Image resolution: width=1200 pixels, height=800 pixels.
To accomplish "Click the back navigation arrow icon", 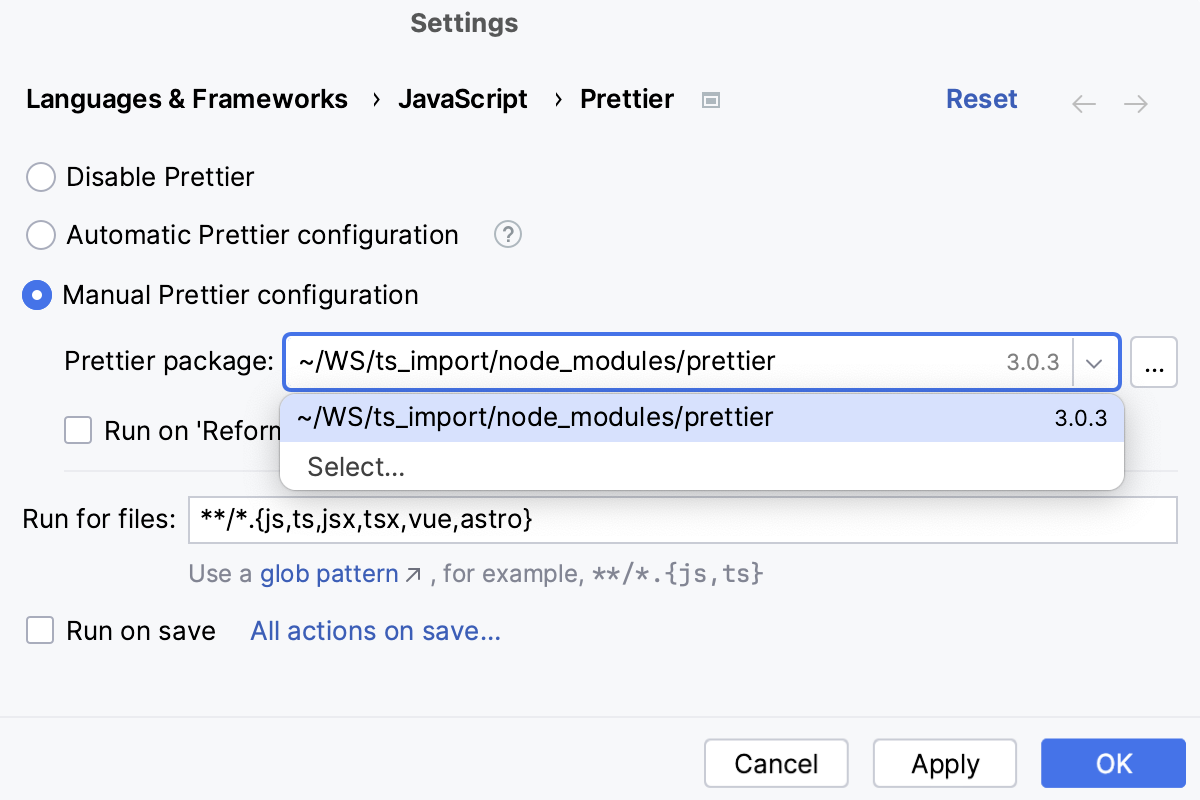I will [x=1084, y=104].
